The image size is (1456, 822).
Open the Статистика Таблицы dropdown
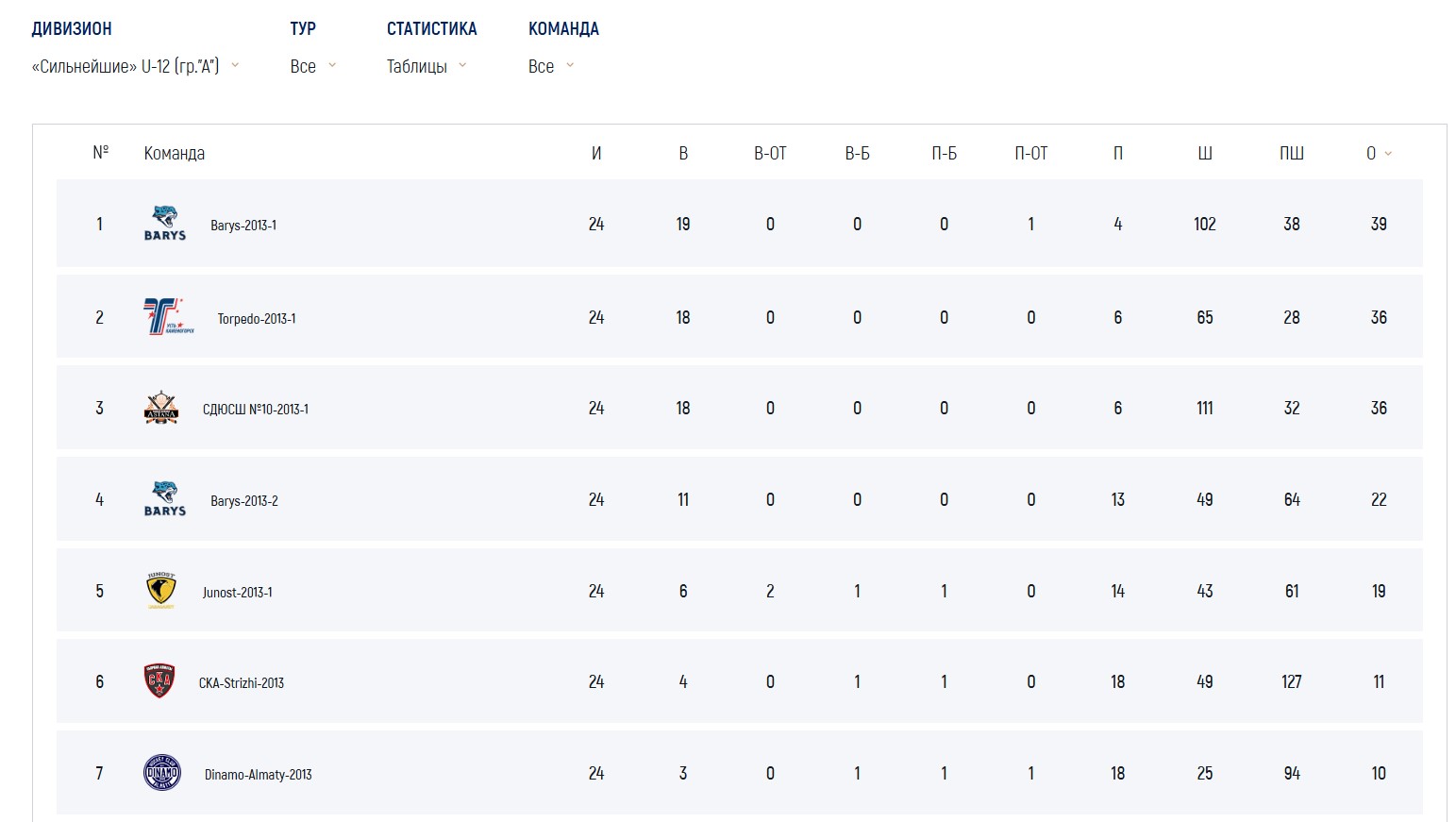[427, 66]
